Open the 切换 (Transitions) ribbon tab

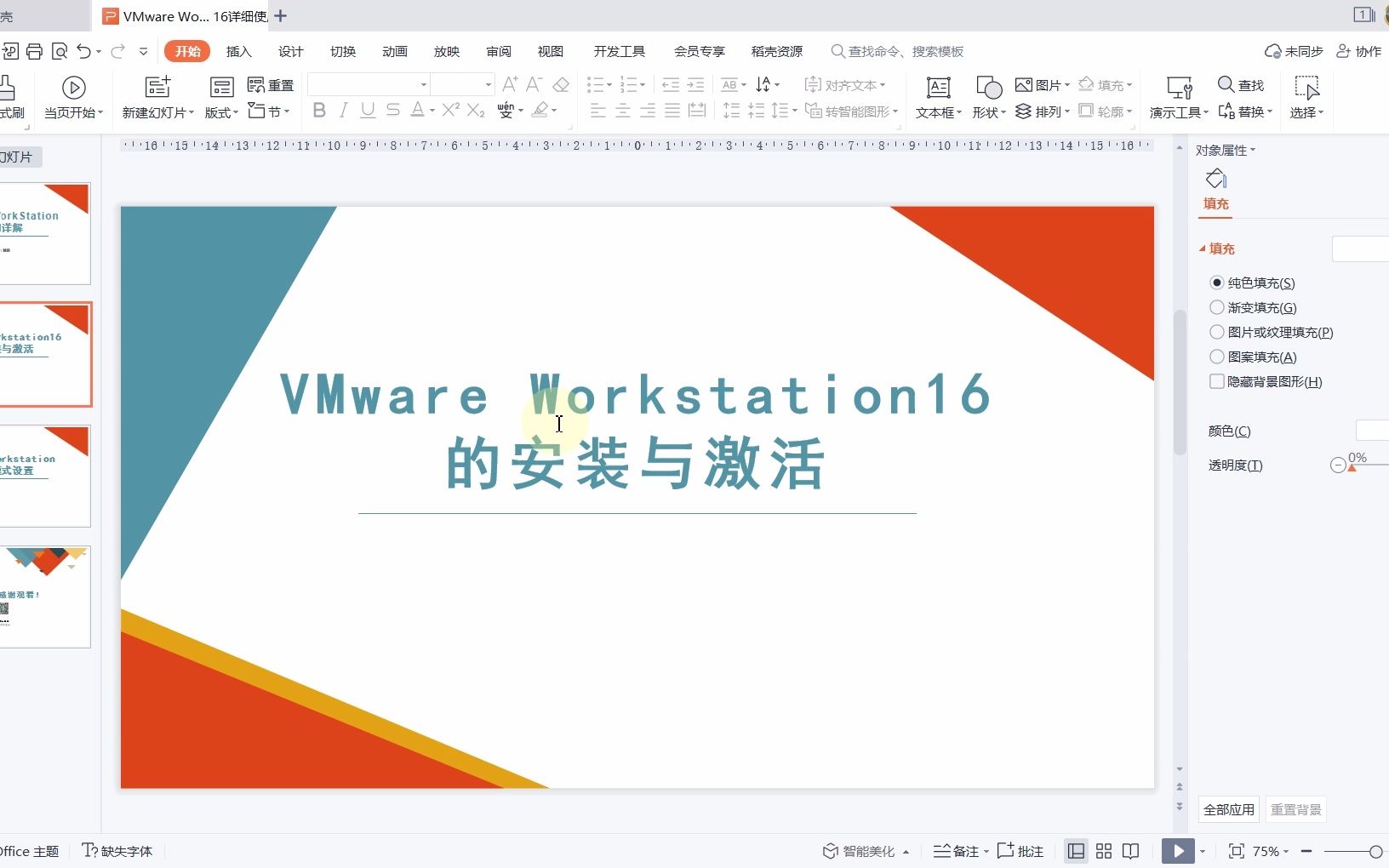pyautogui.click(x=343, y=51)
